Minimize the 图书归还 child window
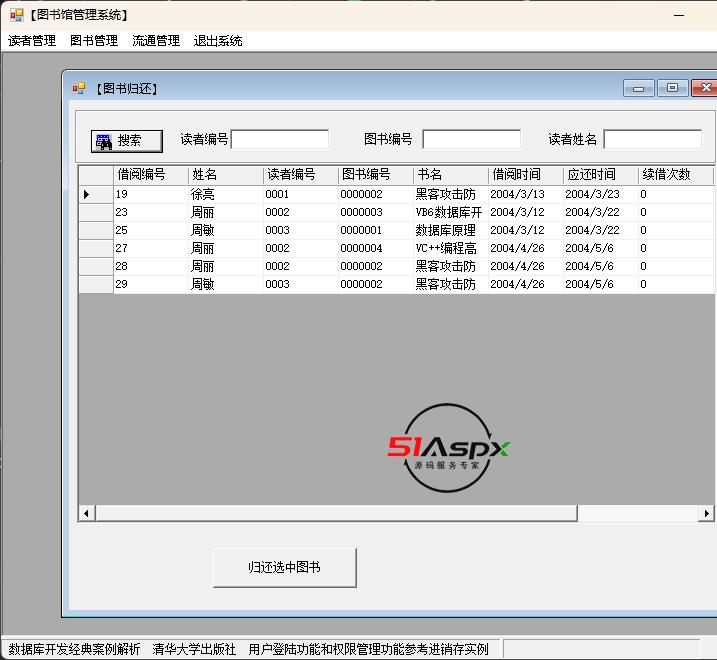Image resolution: width=717 pixels, height=660 pixels. coord(638,88)
